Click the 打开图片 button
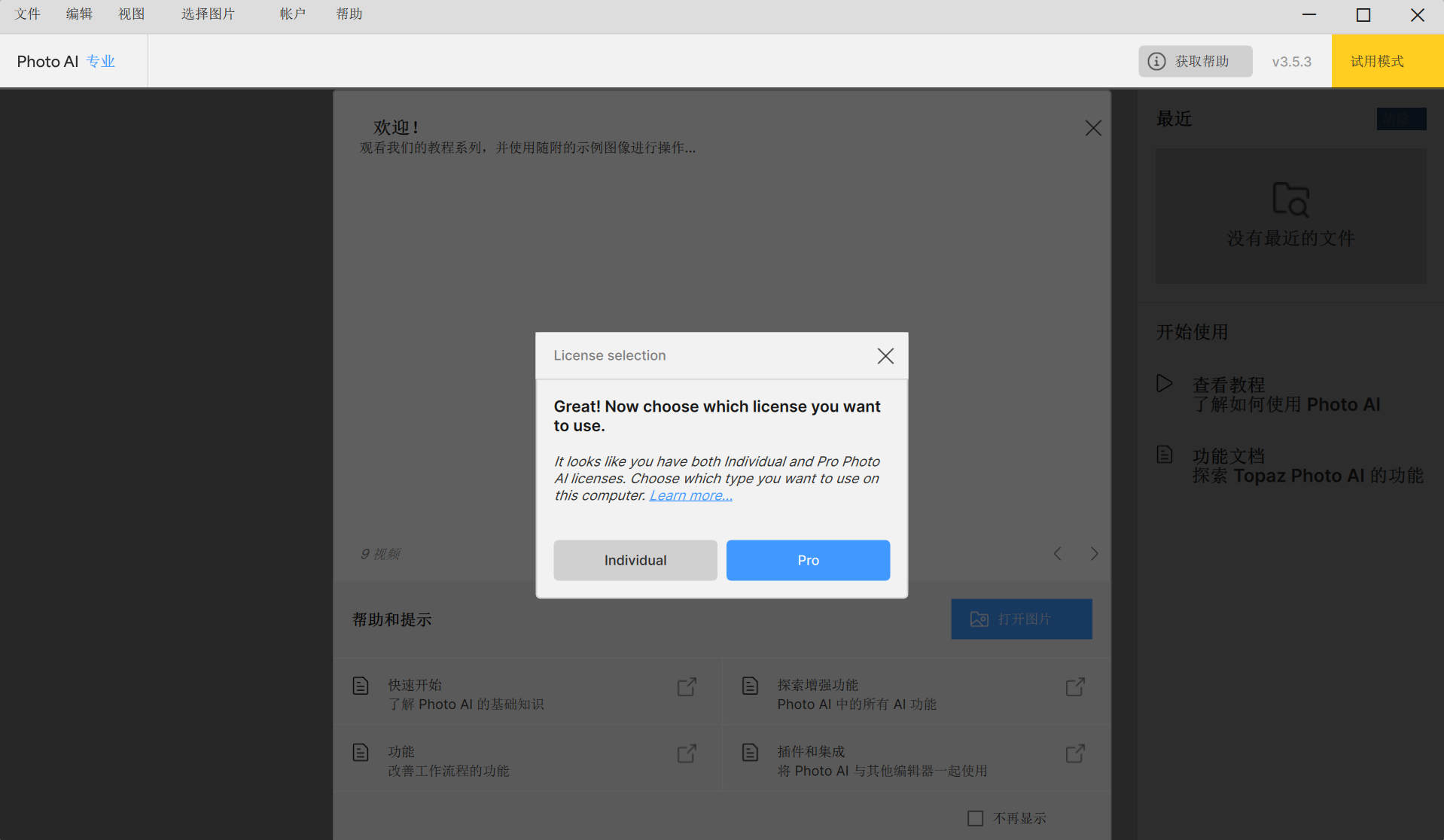Image resolution: width=1444 pixels, height=840 pixels. pos(1021,619)
